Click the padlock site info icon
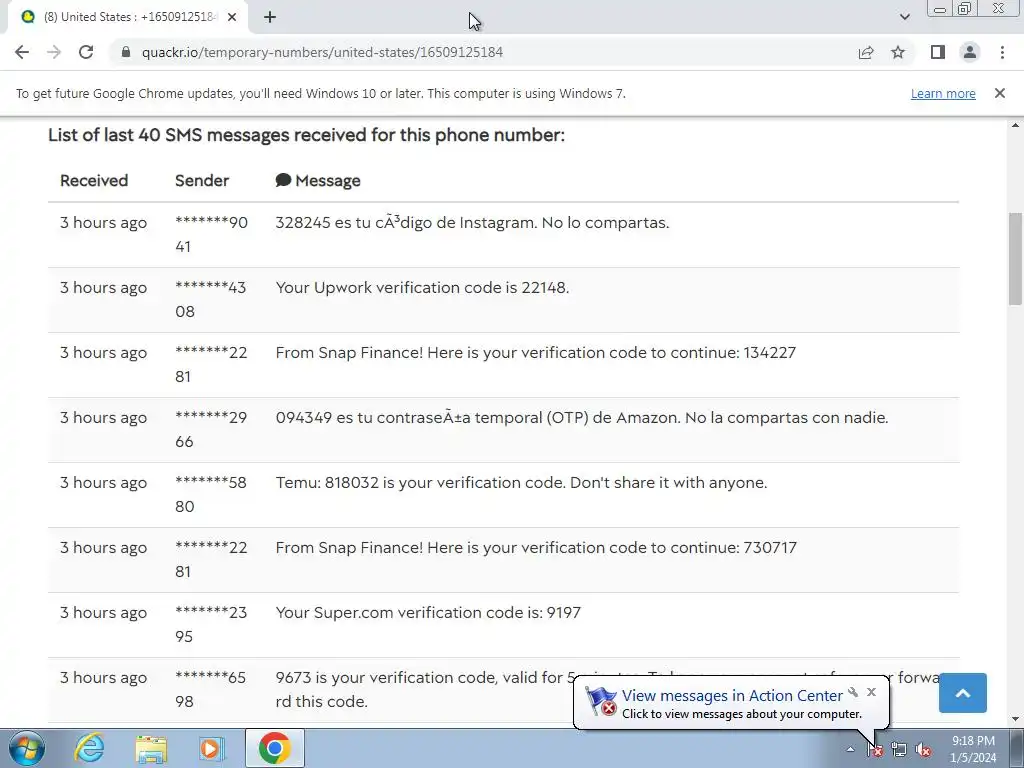Viewport: 1024px width, 768px height. tap(126, 52)
